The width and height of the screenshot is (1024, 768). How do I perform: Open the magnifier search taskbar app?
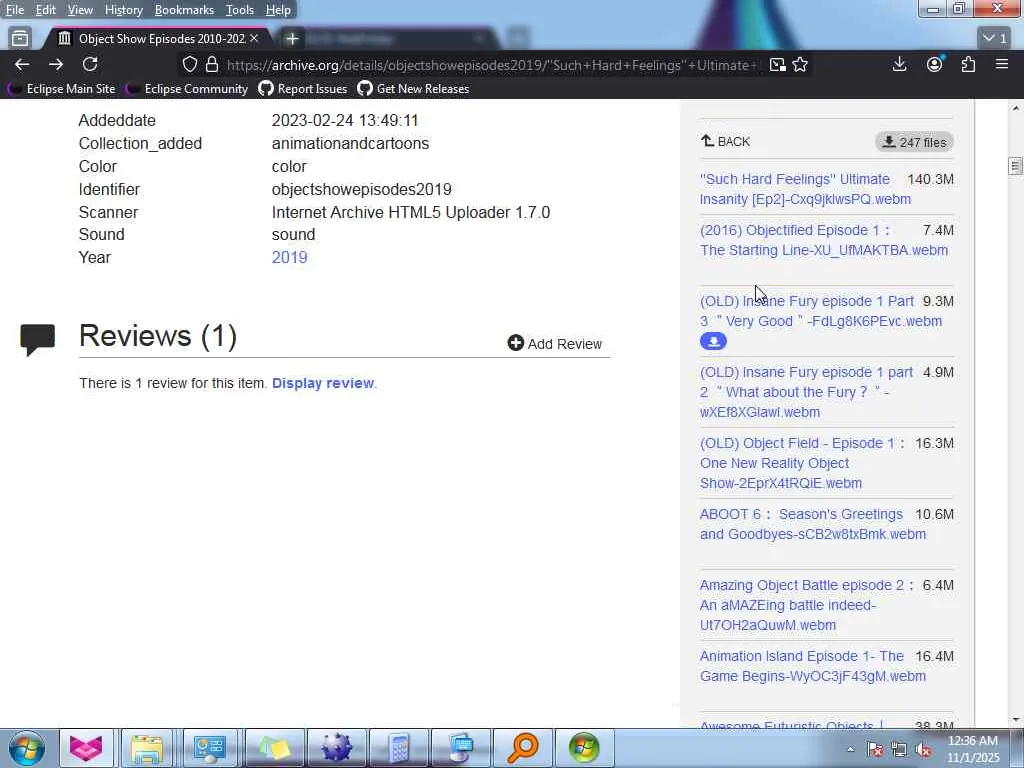click(523, 748)
